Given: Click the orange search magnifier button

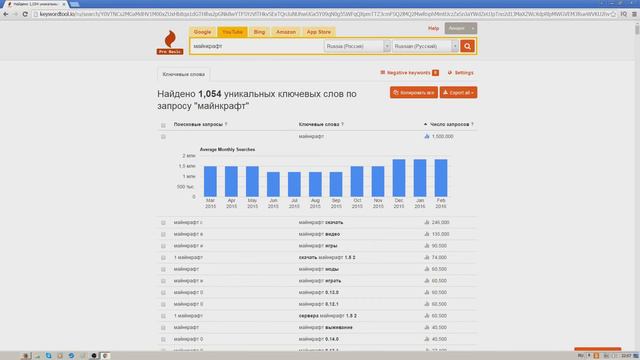Looking at the screenshot, I should point(467,46).
